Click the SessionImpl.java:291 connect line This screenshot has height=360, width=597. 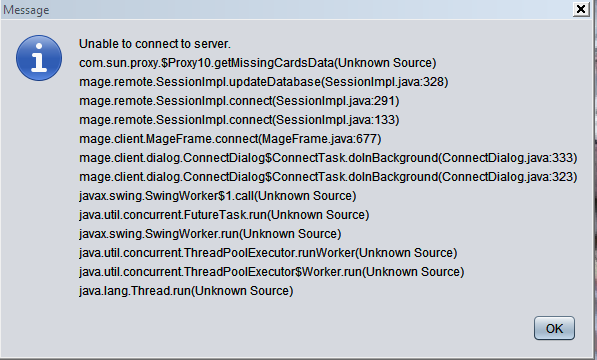pos(239,101)
